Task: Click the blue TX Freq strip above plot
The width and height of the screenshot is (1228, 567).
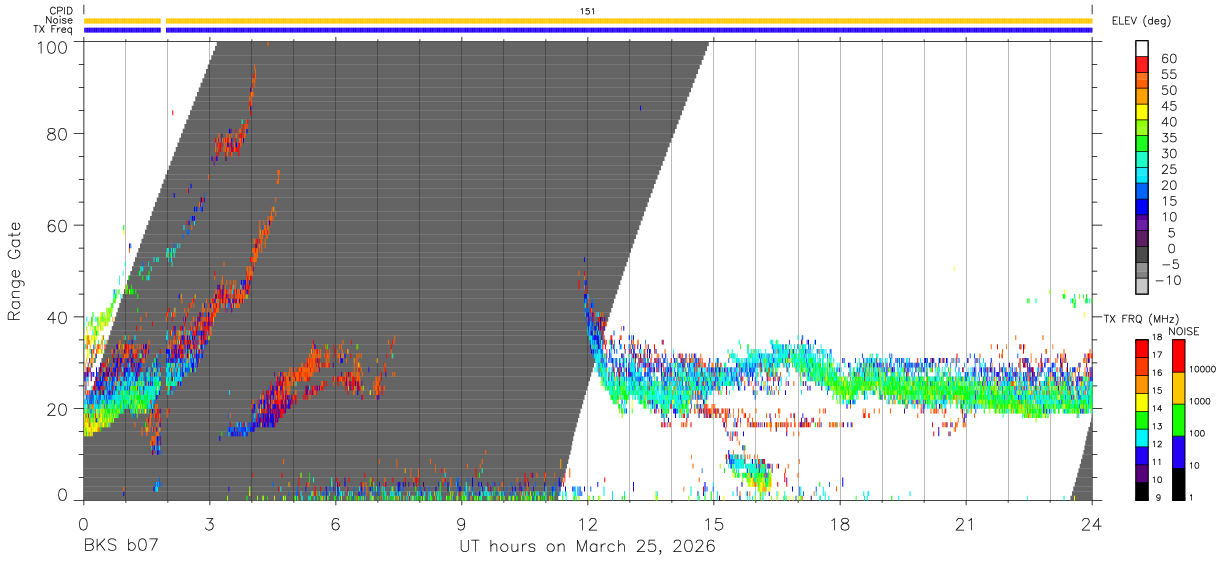Action: [588, 30]
